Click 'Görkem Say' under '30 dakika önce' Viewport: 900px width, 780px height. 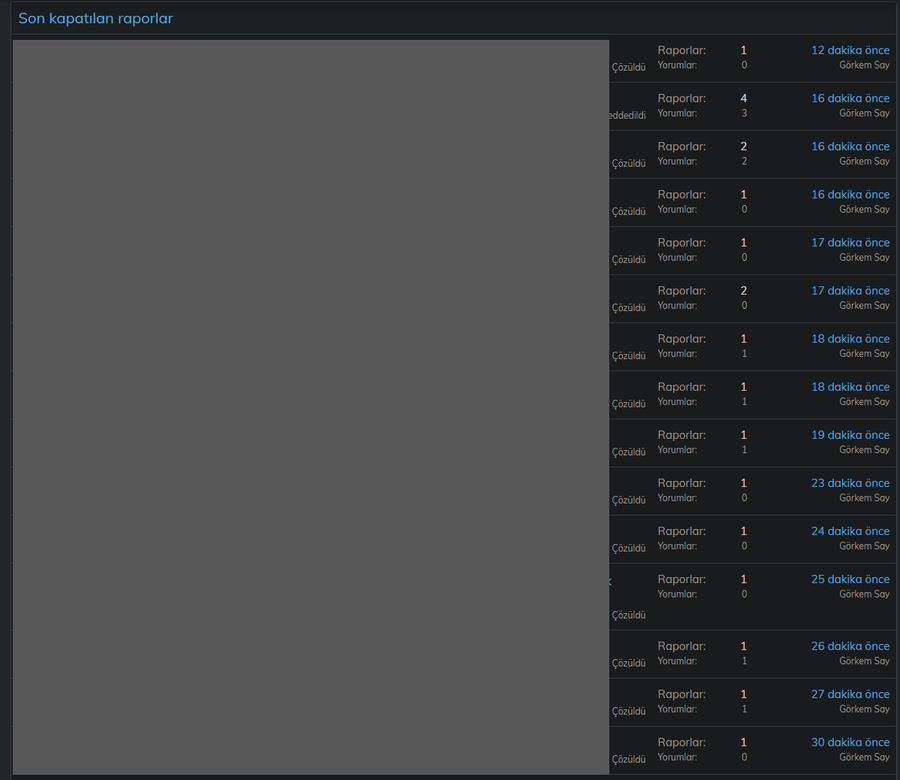(864, 758)
